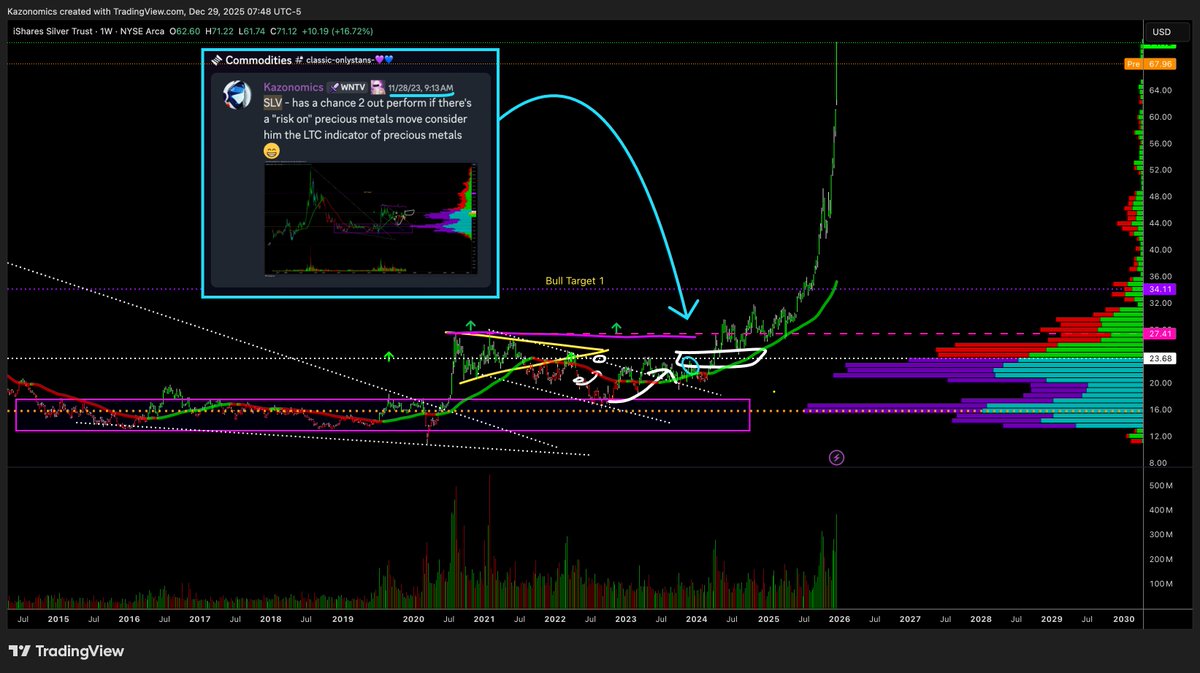
Task: Select the iShares Silver Trust symbol title
Action: 54,31
